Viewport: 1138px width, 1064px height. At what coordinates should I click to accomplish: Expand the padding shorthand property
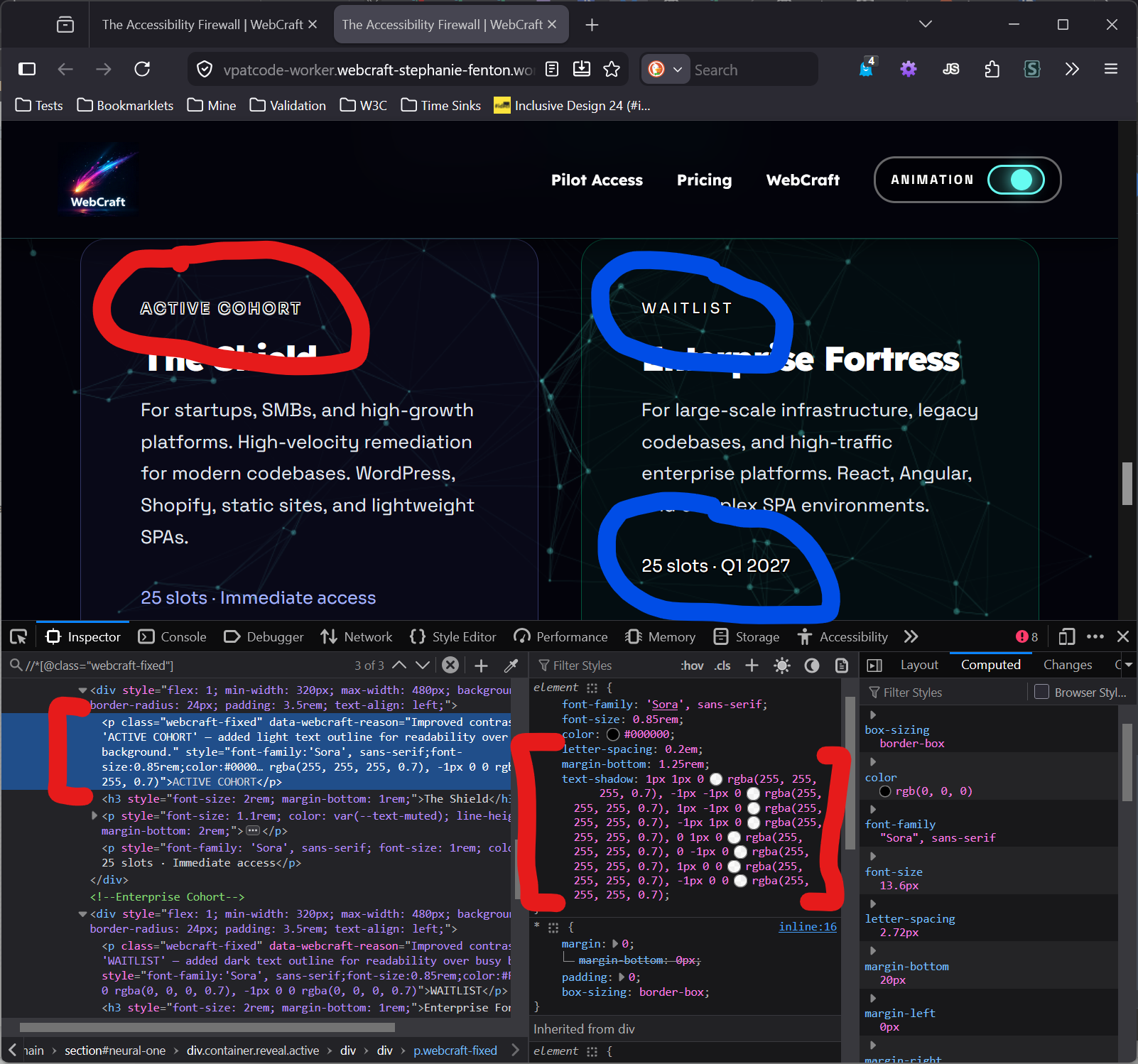622,977
